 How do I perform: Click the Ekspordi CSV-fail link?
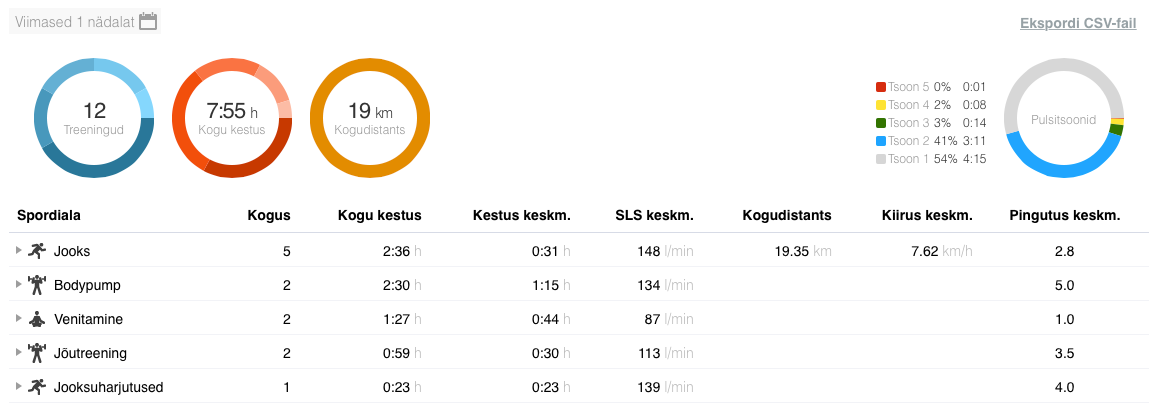[1077, 23]
